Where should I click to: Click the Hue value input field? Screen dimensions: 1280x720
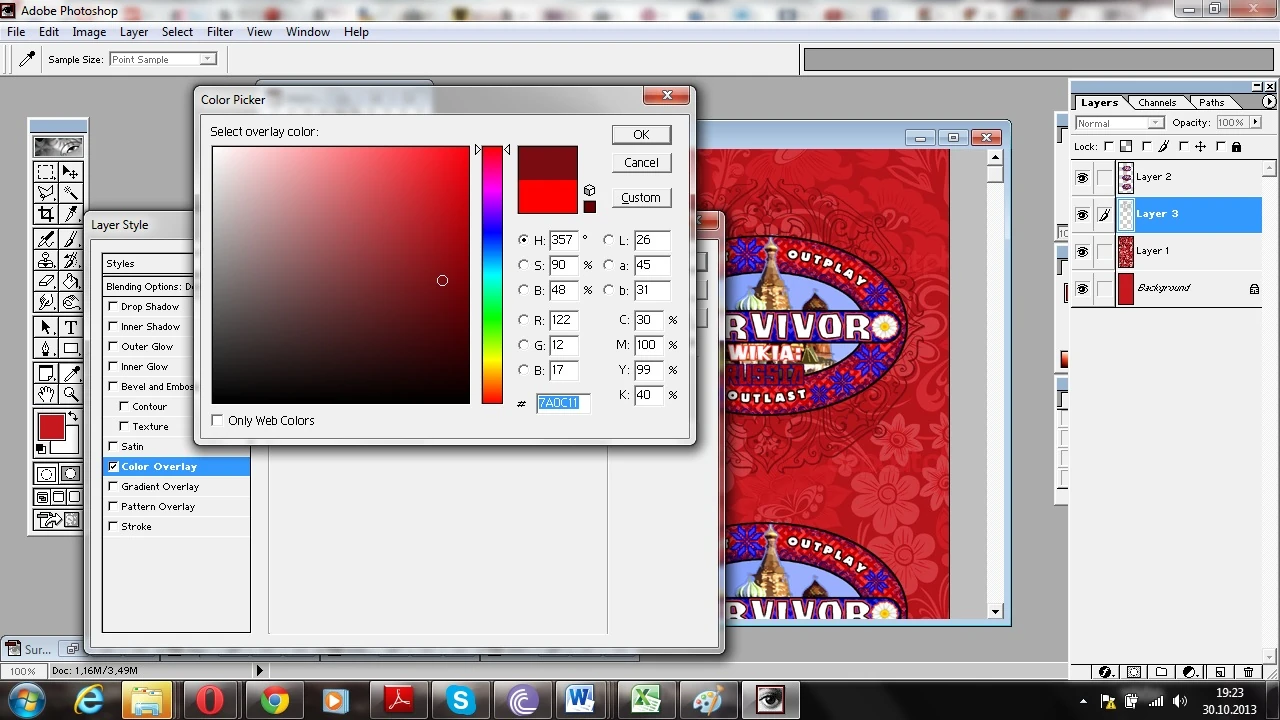tap(563, 240)
